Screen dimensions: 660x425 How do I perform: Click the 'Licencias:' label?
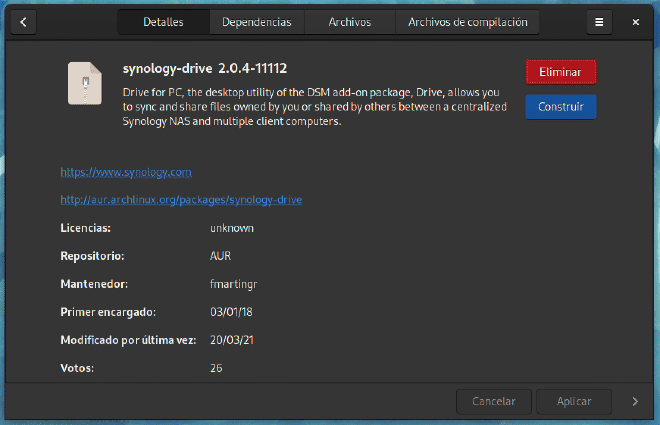[85, 228]
